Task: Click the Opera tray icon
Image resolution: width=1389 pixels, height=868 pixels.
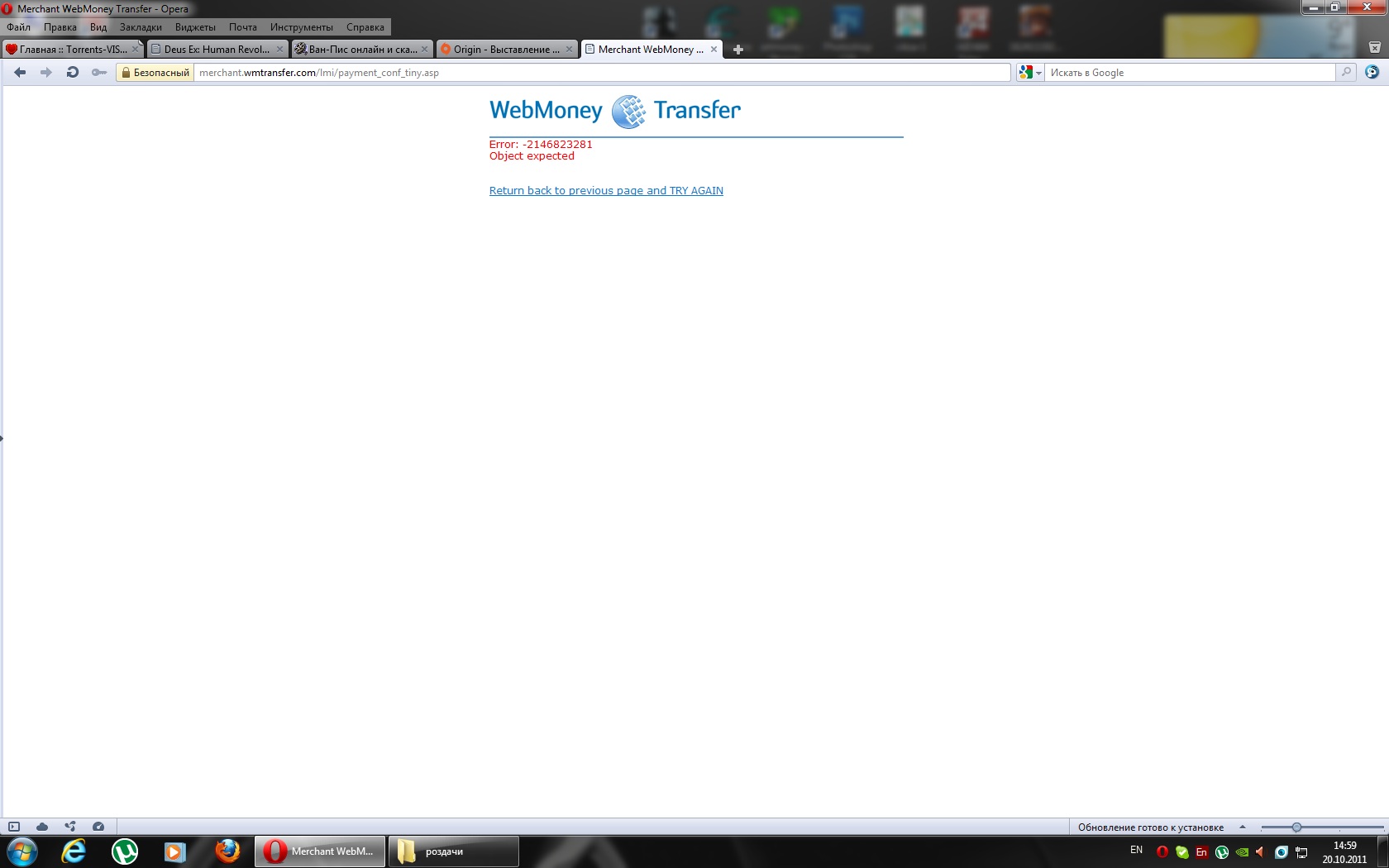Action: click(x=1162, y=852)
